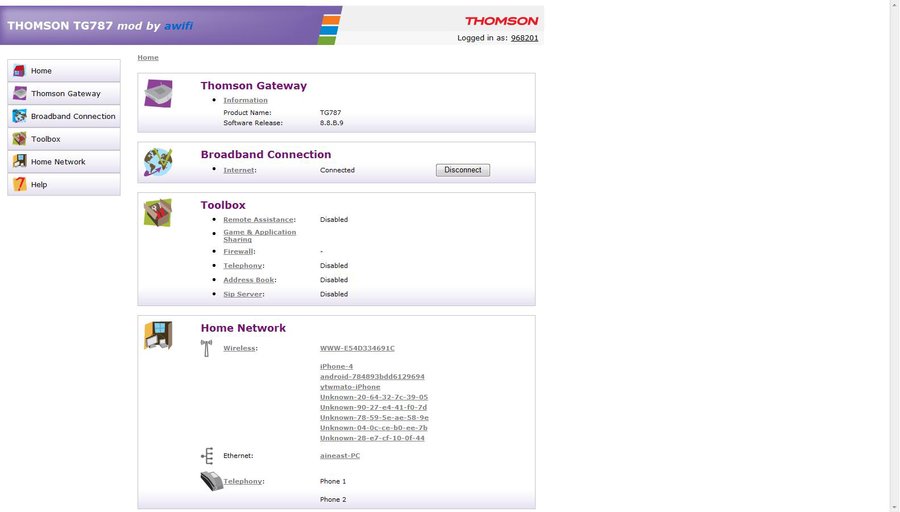The height and width of the screenshot is (512, 900).
Task: Click the Phone 2 entry
Action: pos(333,499)
